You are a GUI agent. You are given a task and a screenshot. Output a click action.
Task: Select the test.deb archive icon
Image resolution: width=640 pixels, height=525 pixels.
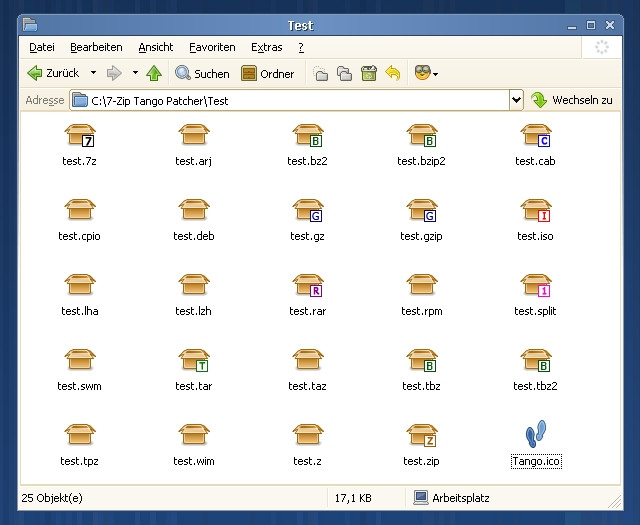(194, 210)
